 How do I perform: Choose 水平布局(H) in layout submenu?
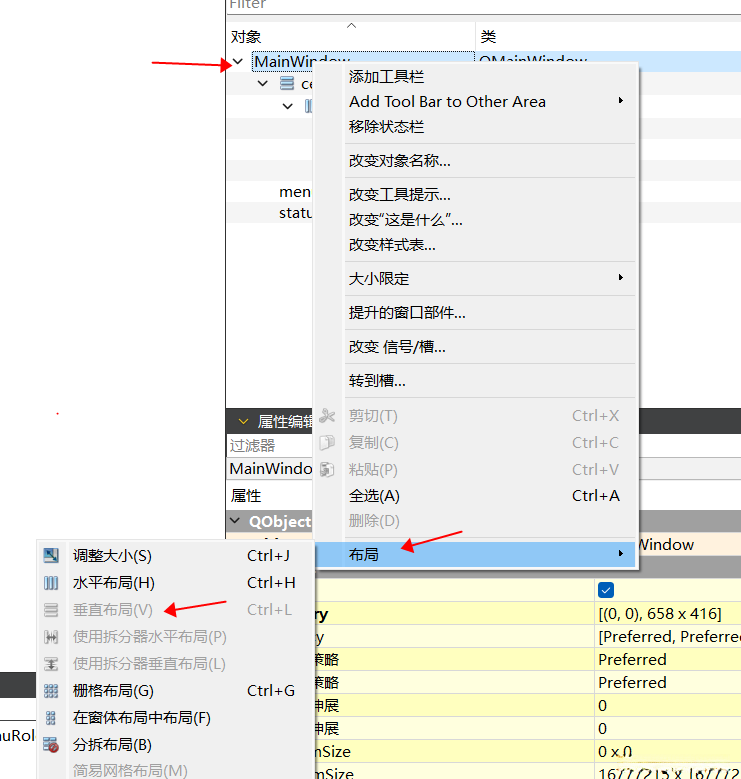coord(114,582)
